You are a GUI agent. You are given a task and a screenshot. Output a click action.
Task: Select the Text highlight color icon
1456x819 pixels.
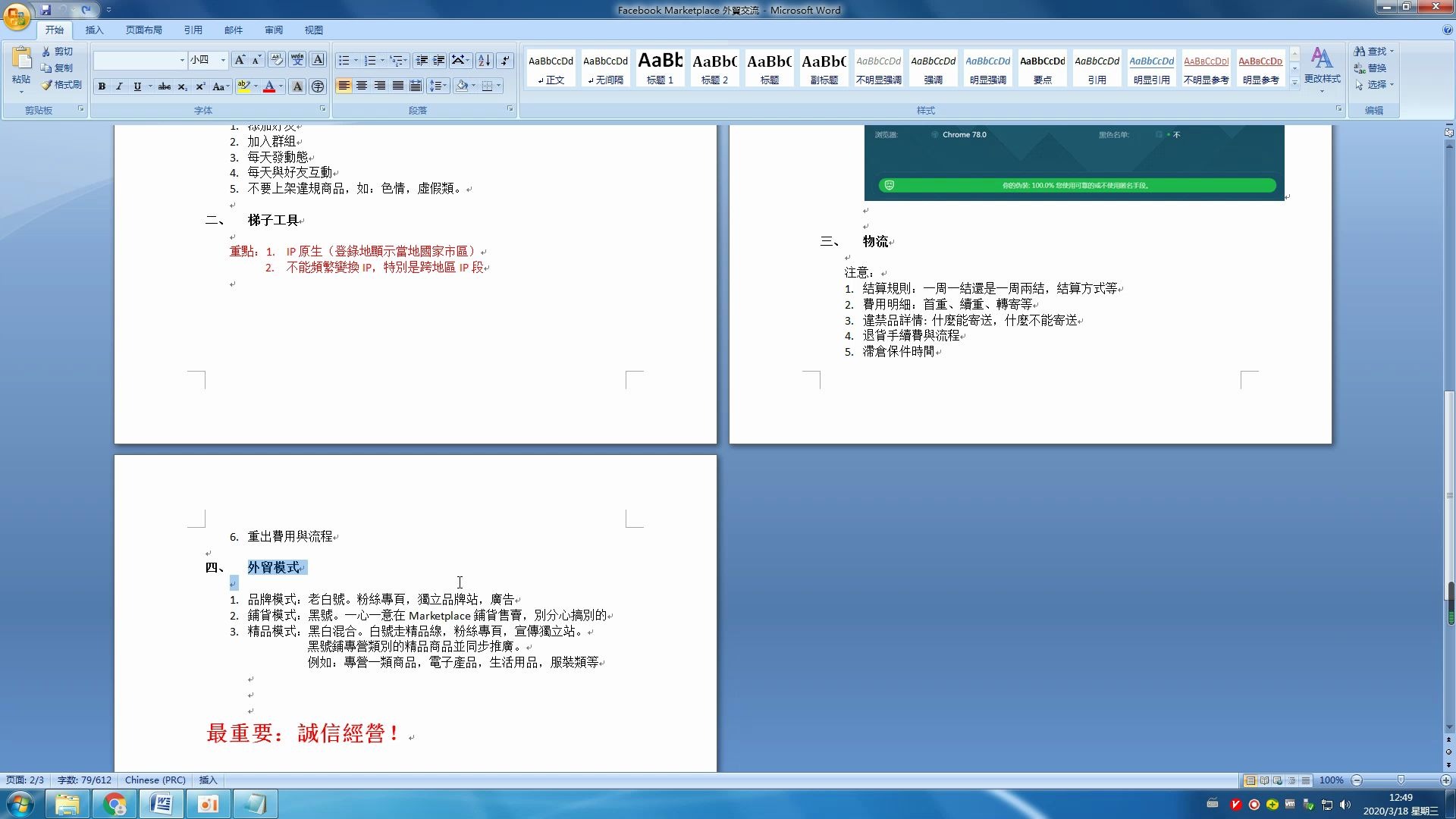pyautogui.click(x=246, y=86)
